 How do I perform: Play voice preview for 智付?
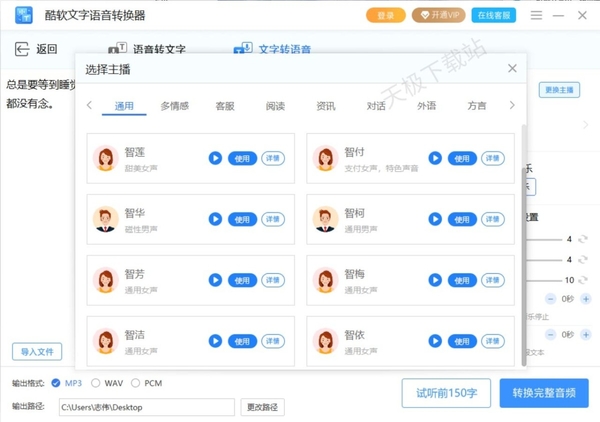pos(435,158)
